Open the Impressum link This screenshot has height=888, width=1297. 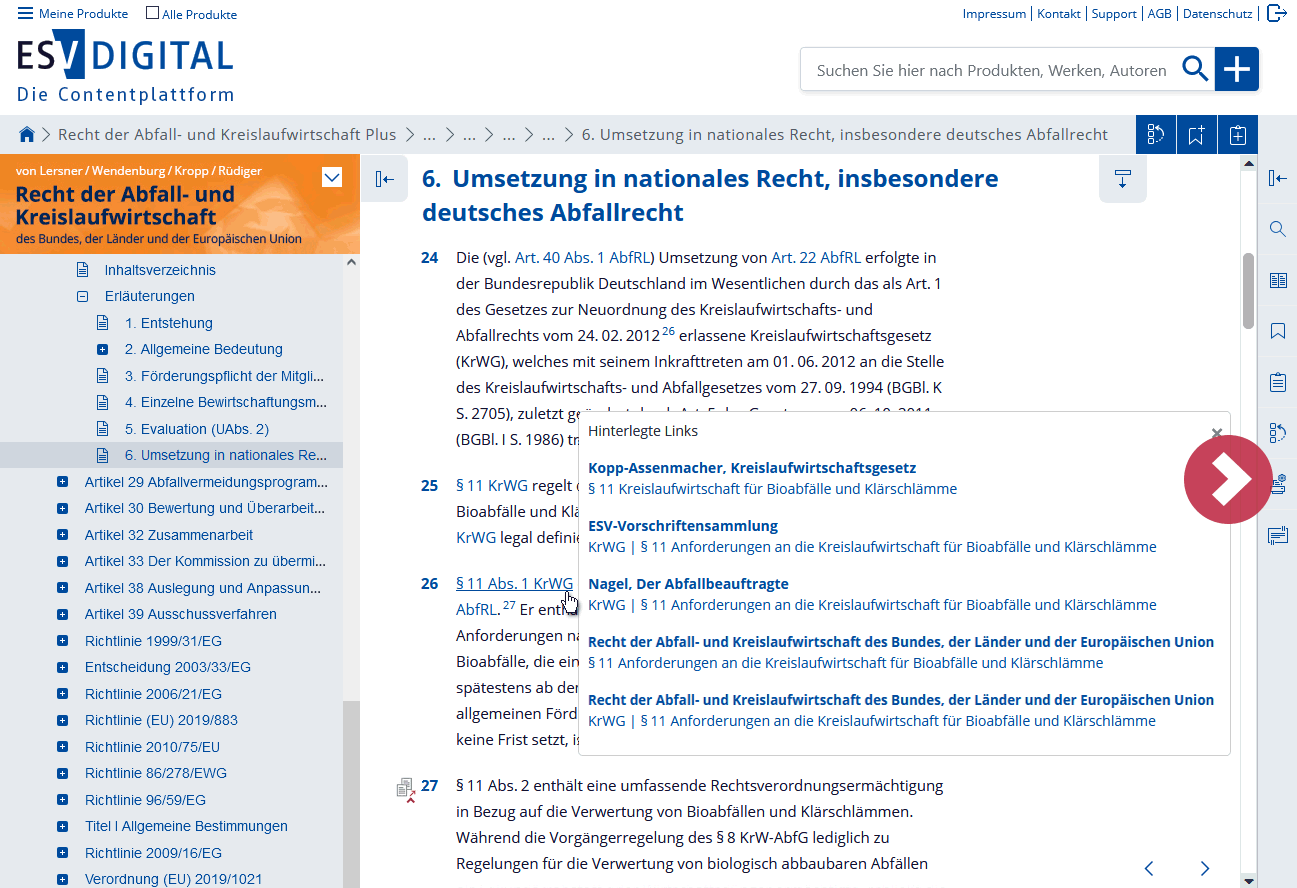(x=993, y=14)
